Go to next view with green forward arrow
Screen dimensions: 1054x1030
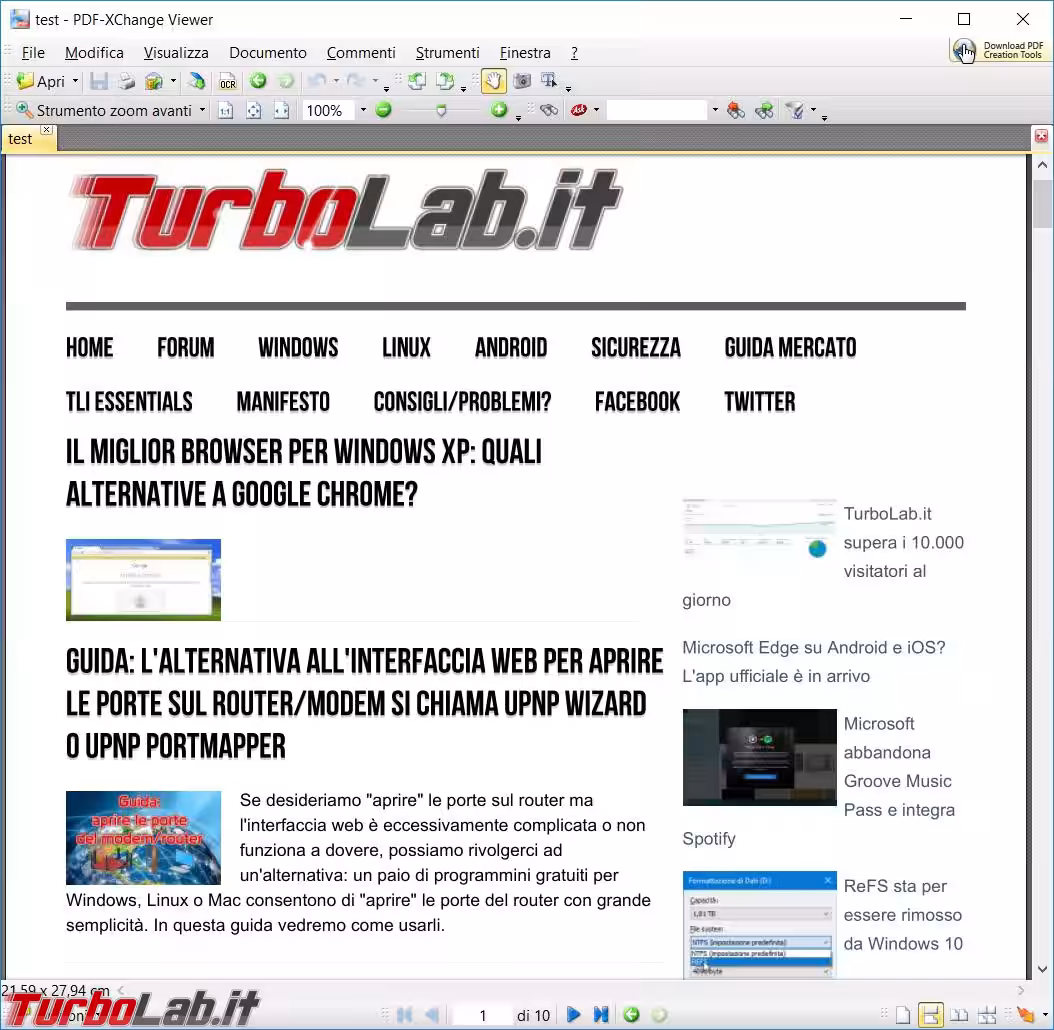[x=286, y=81]
